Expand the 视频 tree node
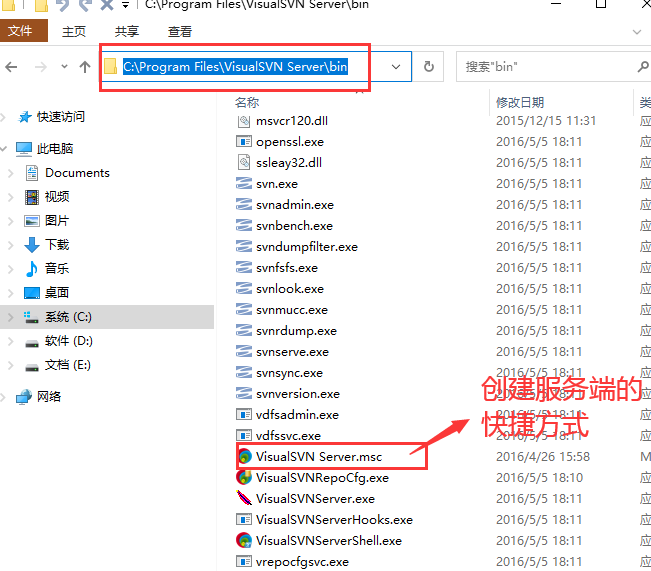Viewport: 651px width, 571px height. 11,197
